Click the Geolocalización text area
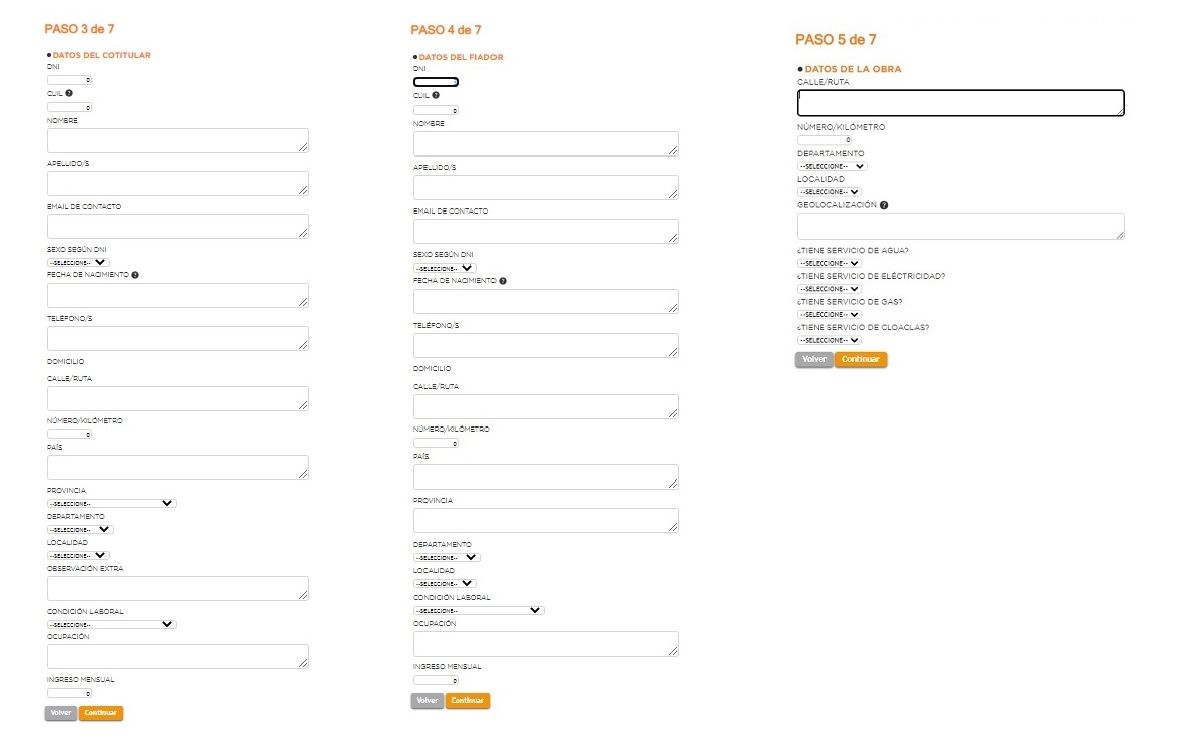The height and width of the screenshot is (740, 1200). pos(960,226)
